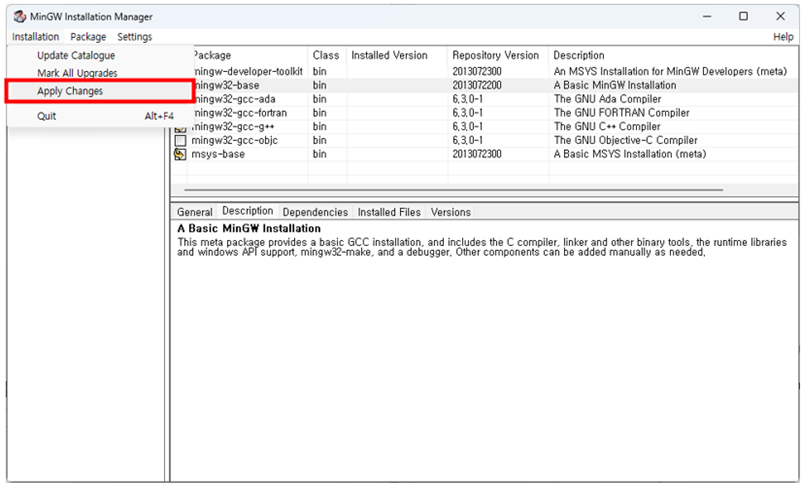
Task: Open the Settings menu
Action: tap(135, 37)
